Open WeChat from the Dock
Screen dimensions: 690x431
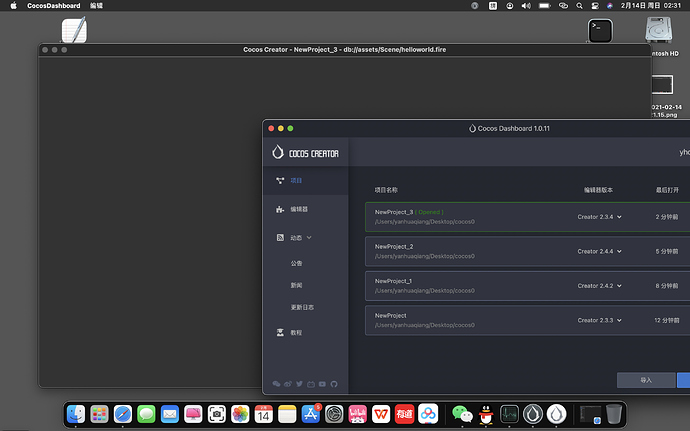[x=462, y=414]
